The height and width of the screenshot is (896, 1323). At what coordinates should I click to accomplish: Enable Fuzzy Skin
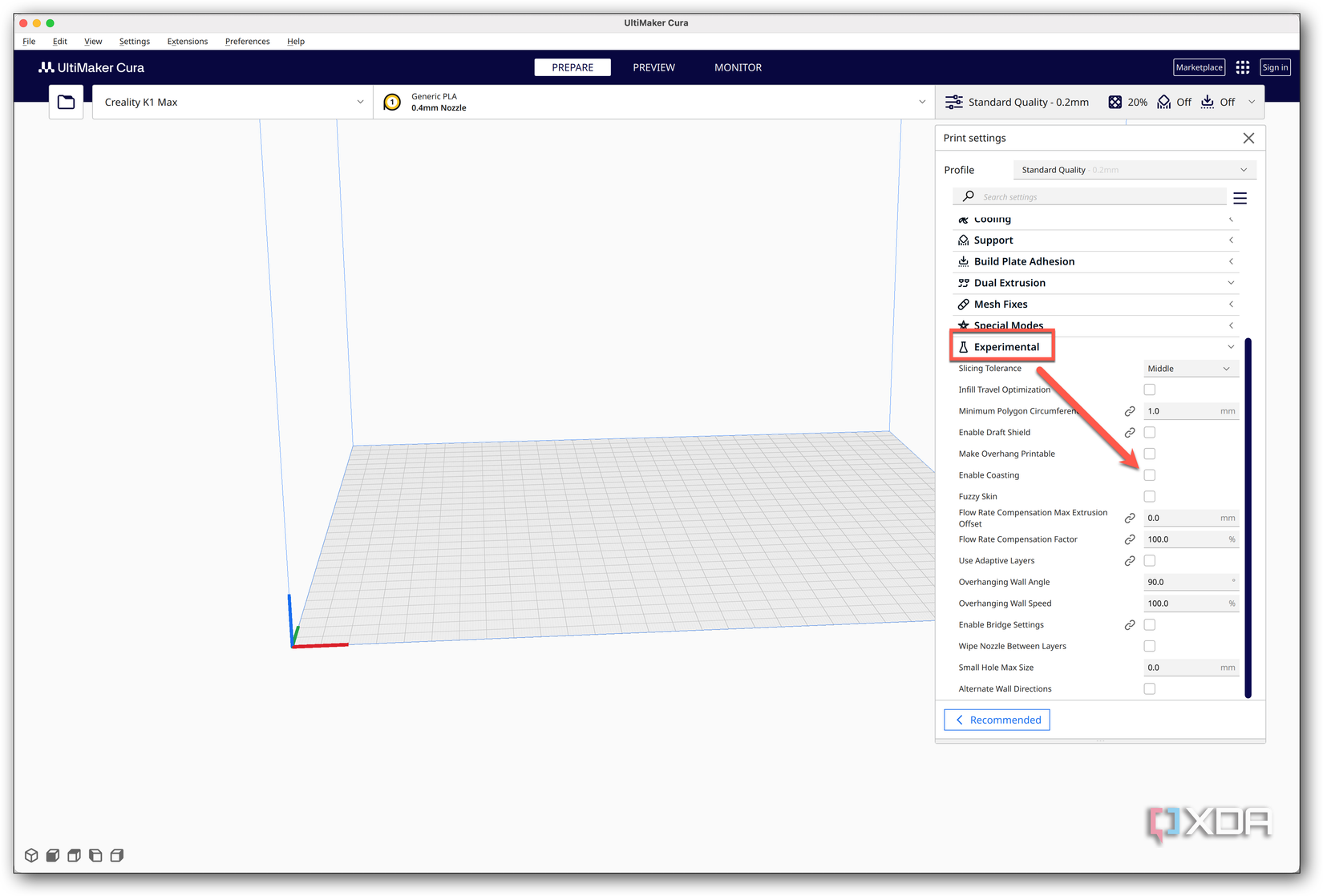click(x=1149, y=496)
